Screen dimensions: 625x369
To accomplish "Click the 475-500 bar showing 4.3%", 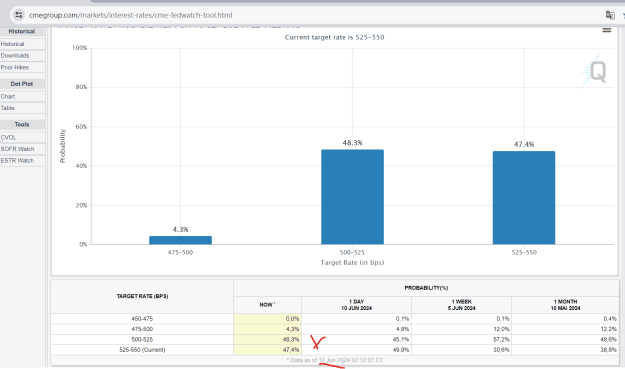I will pyautogui.click(x=181, y=240).
